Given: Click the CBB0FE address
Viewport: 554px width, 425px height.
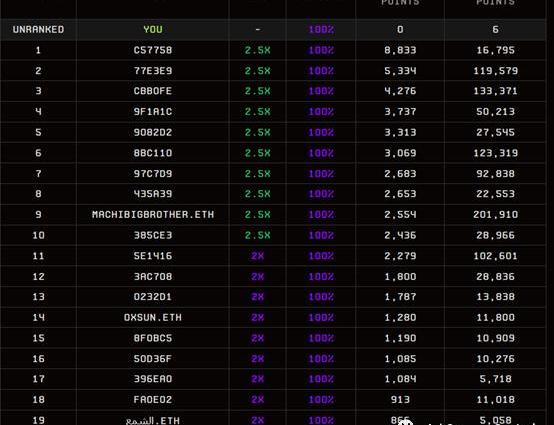Looking at the screenshot, I should click(153, 91).
